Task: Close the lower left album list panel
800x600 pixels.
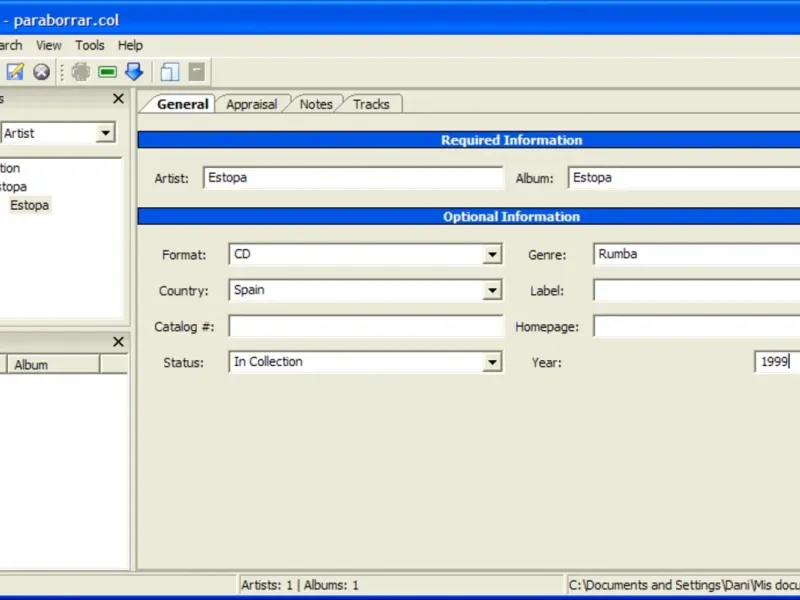Action: [x=118, y=342]
